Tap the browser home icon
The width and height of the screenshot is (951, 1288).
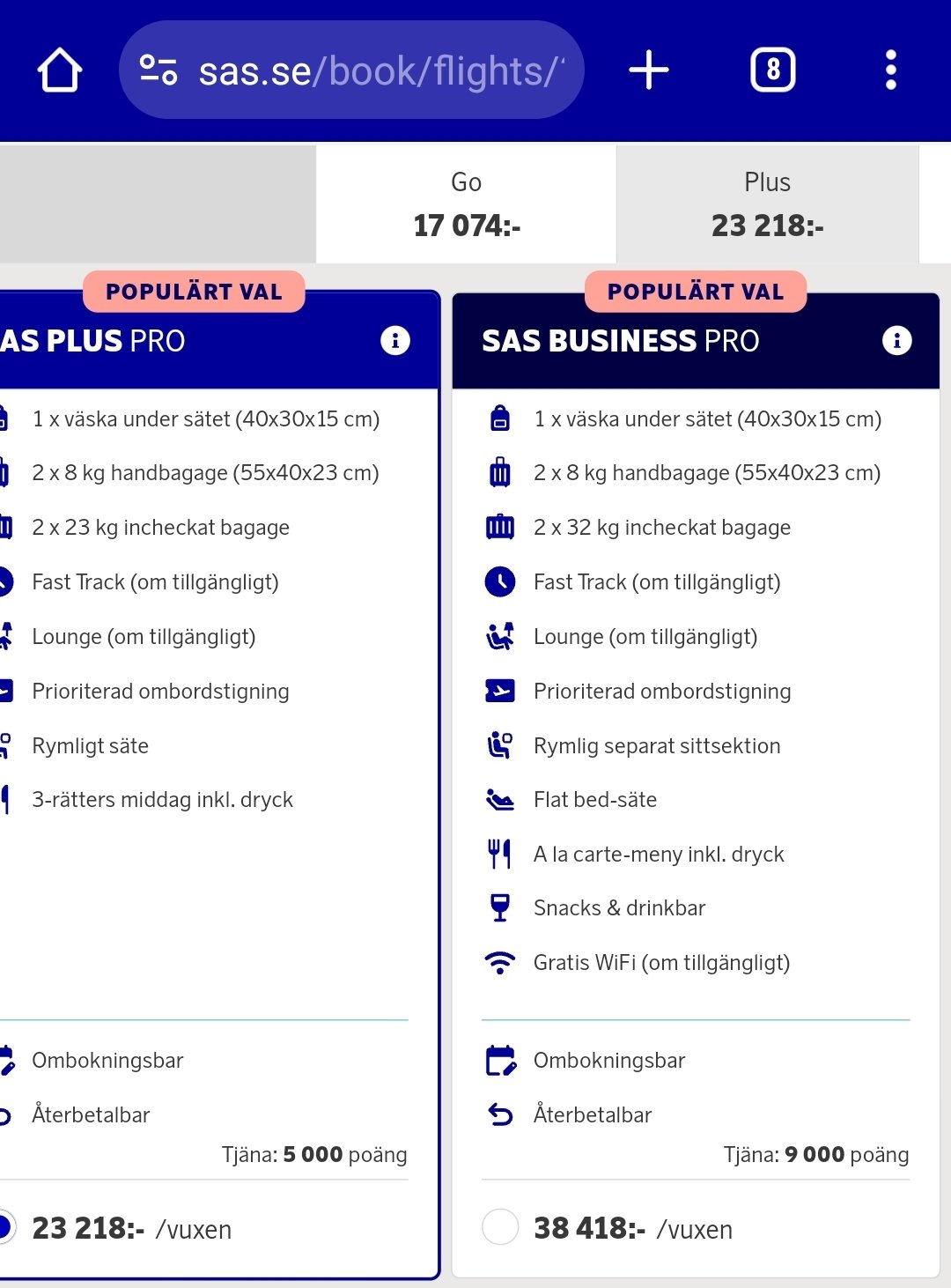[x=60, y=70]
